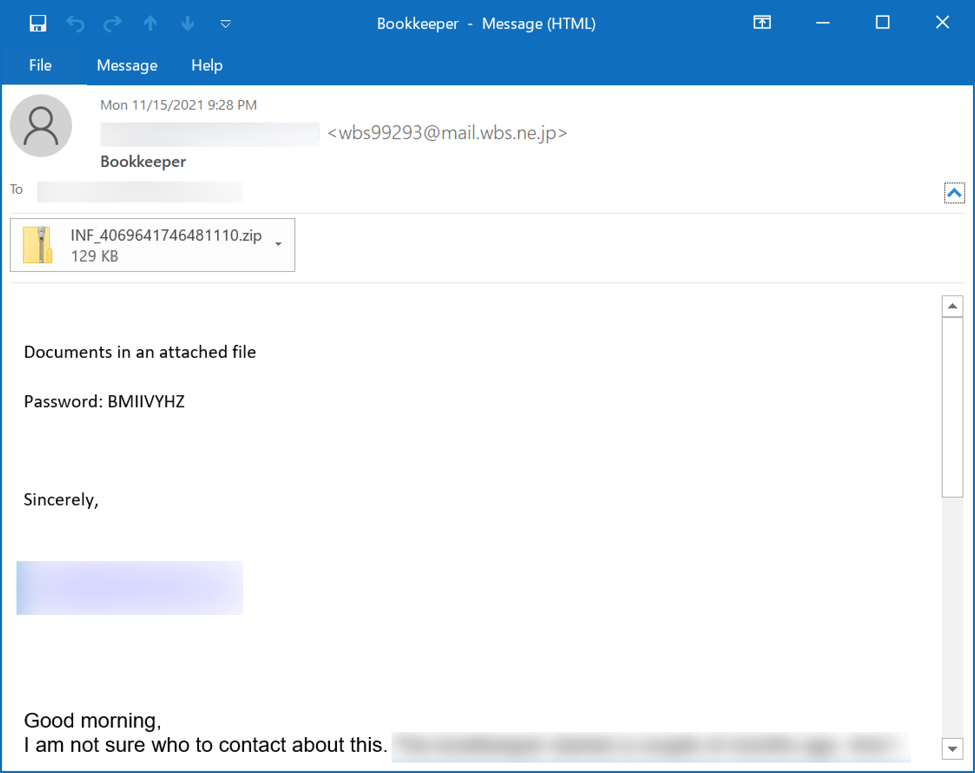Open the File tab
This screenshot has width=975, height=773.
pos(40,65)
